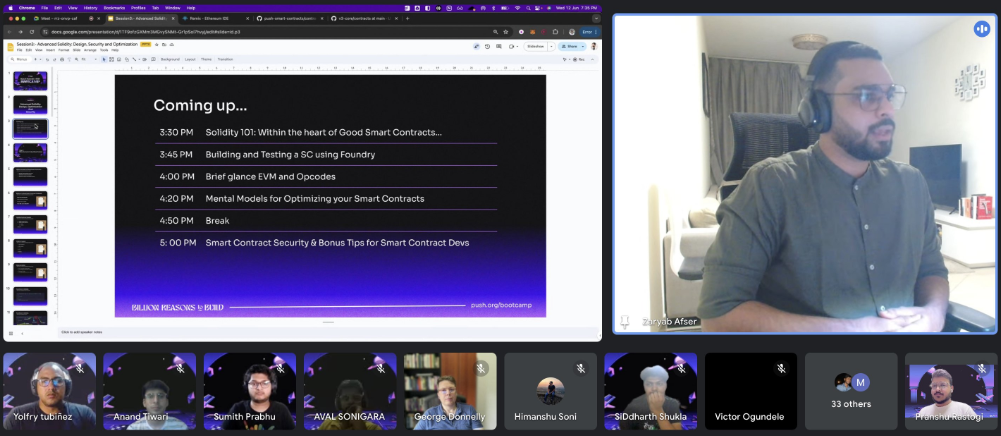Open the Share button dropdown arrow
1001x436 pixels.
[583, 47]
